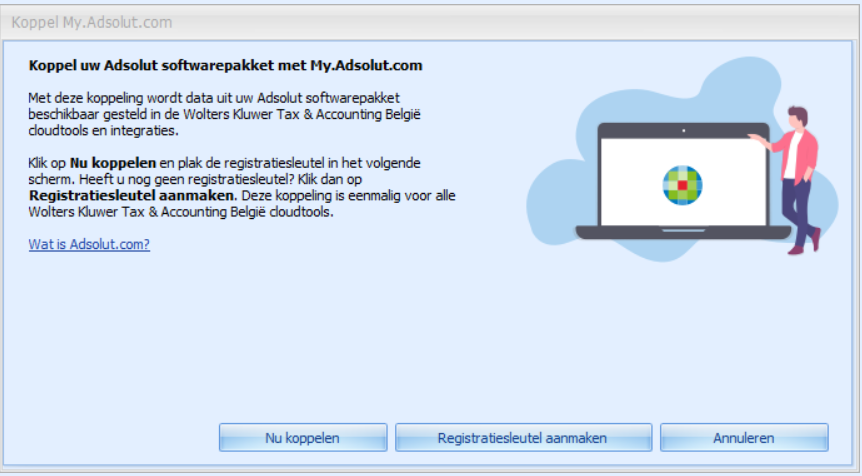Viewport: 862px width, 476px height.
Task: Click the person's head in the illustration
Action: (x=797, y=116)
